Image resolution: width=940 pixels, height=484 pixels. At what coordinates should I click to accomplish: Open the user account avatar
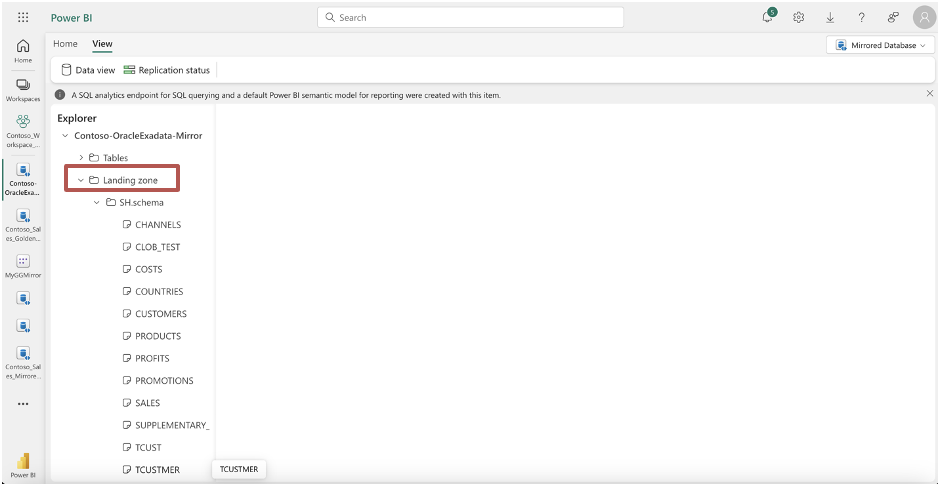[924, 17]
